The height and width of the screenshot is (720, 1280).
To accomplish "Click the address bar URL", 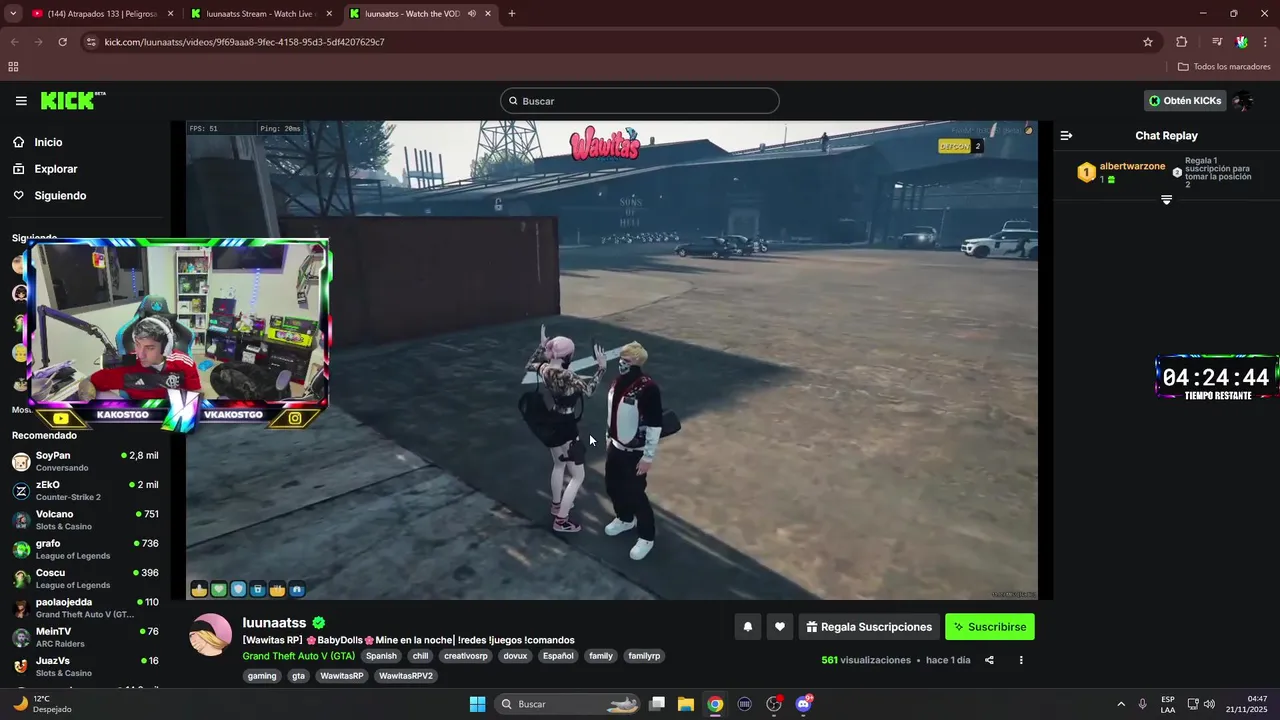I will pyautogui.click(x=244, y=42).
